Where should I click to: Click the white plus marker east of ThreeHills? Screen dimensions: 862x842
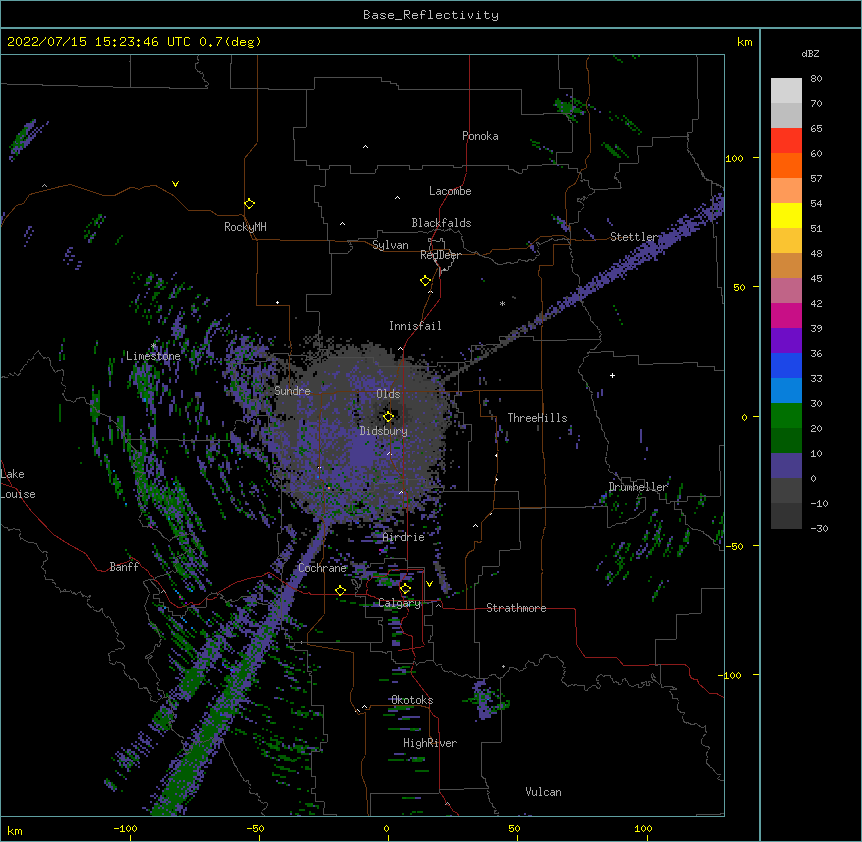pos(612,375)
